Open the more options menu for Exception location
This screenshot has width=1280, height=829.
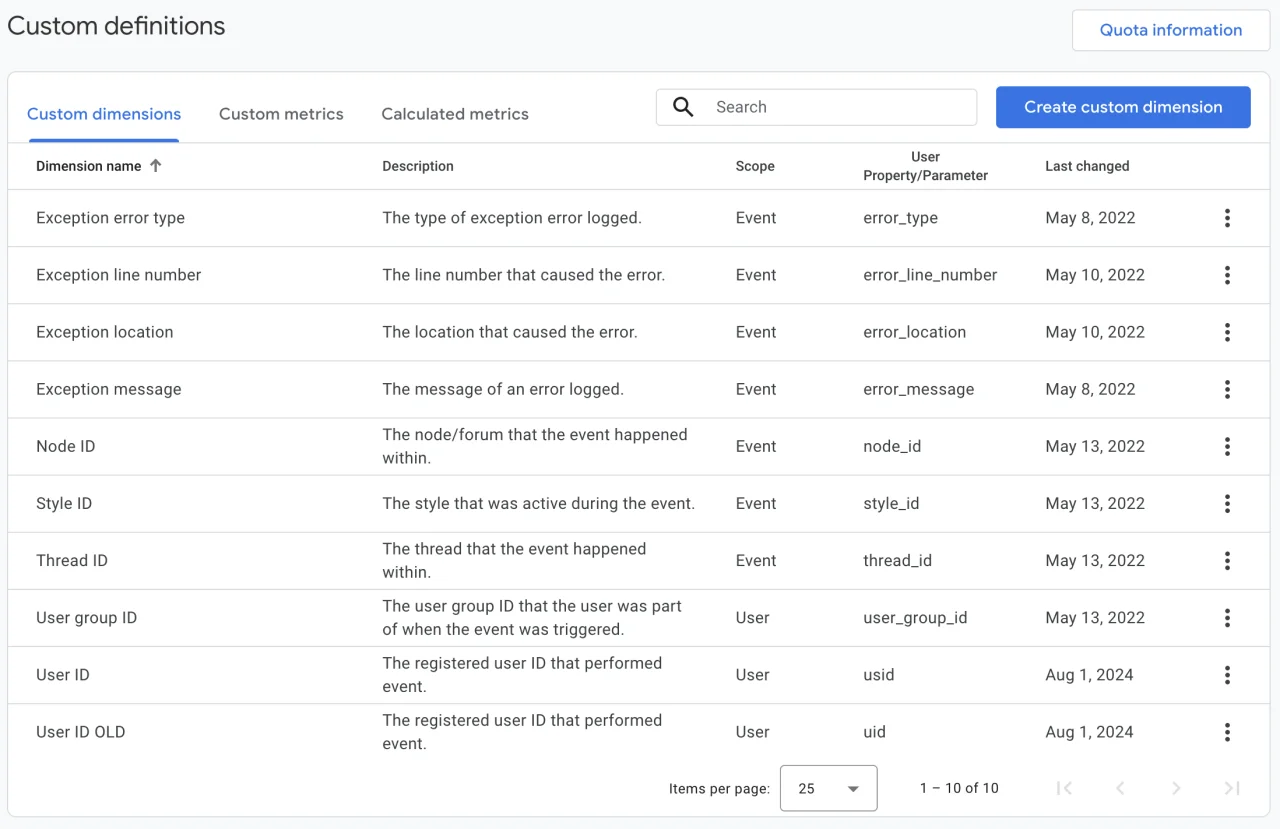1227,332
